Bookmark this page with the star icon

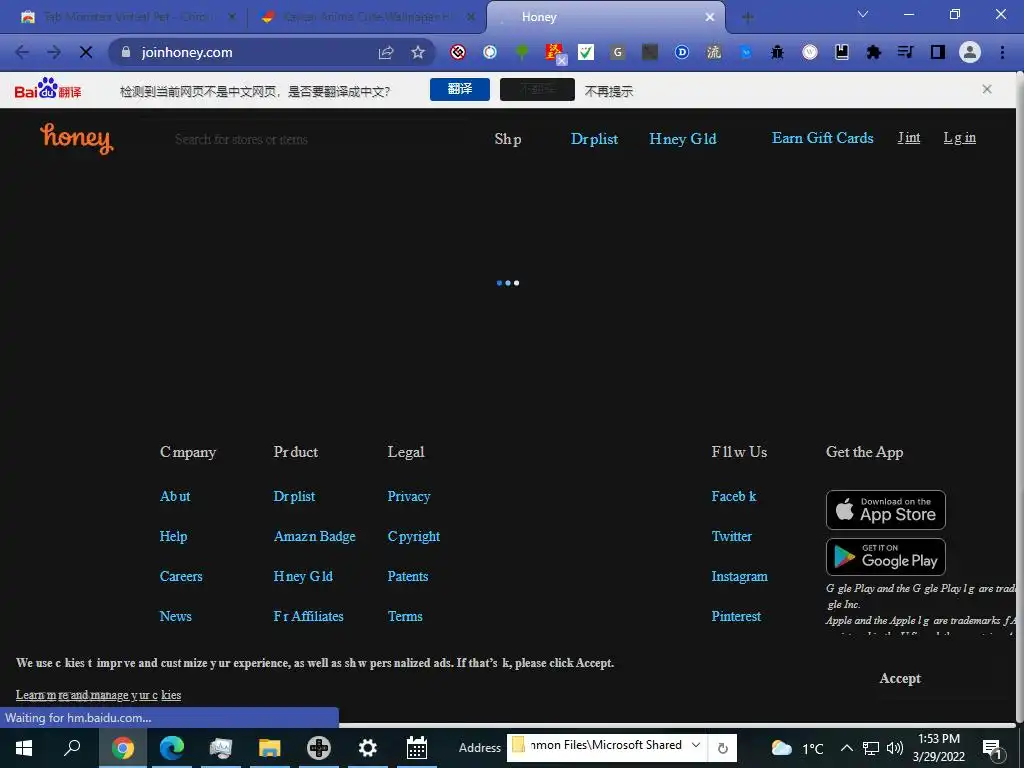point(418,52)
